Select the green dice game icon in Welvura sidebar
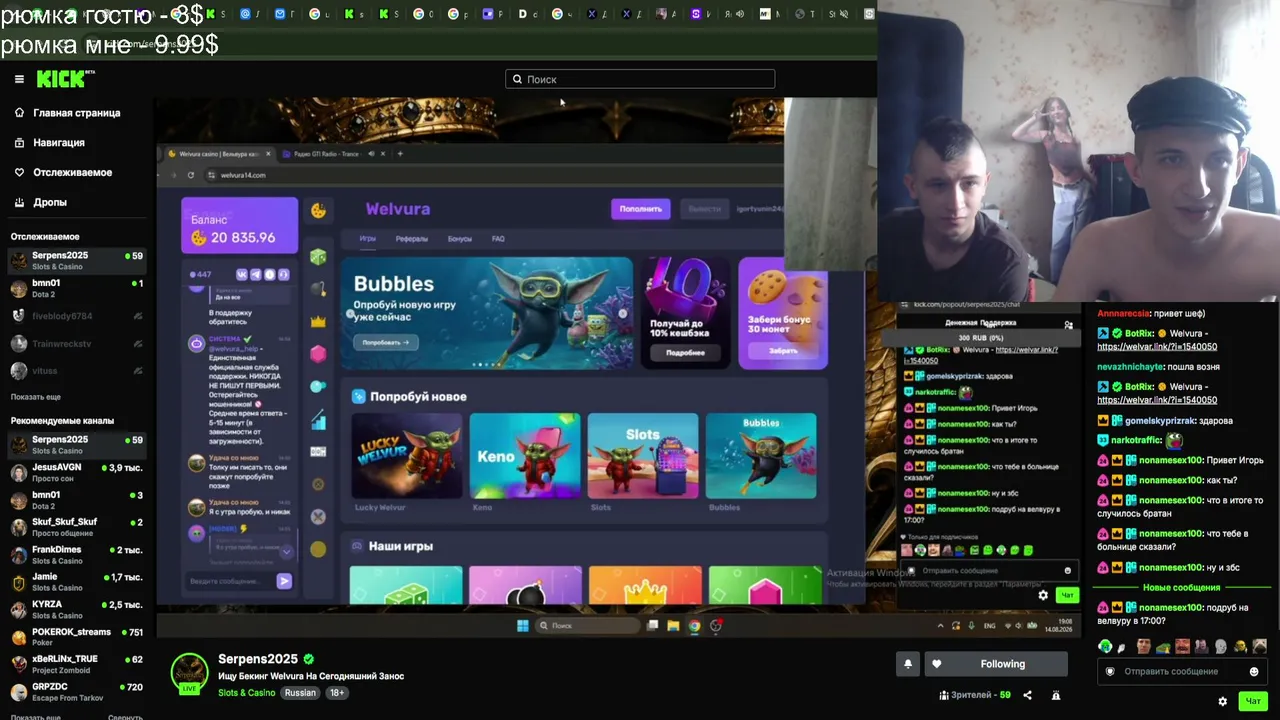The image size is (1280, 720). click(318, 257)
